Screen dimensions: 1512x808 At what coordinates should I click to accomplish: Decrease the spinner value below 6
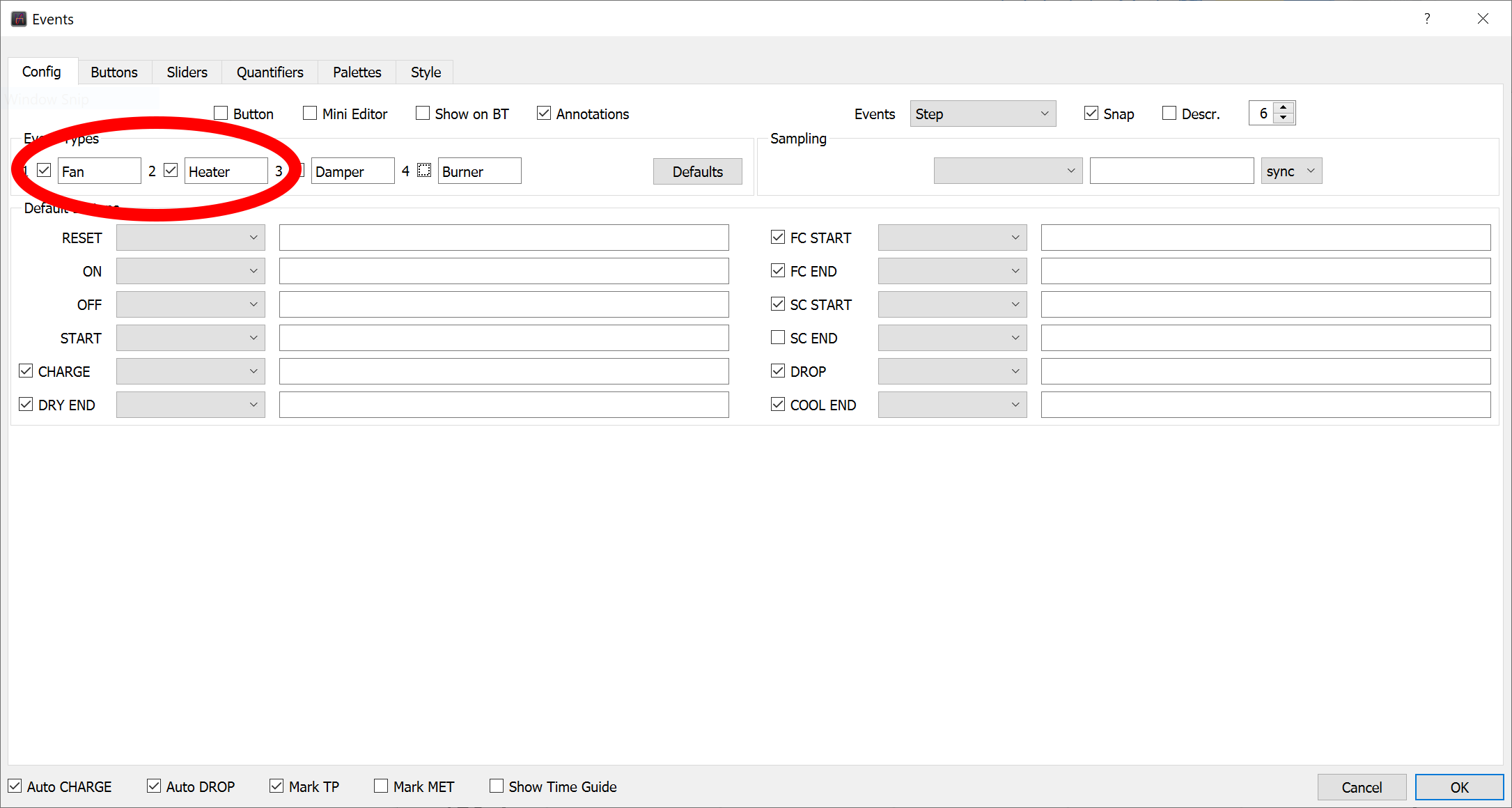coord(1284,118)
